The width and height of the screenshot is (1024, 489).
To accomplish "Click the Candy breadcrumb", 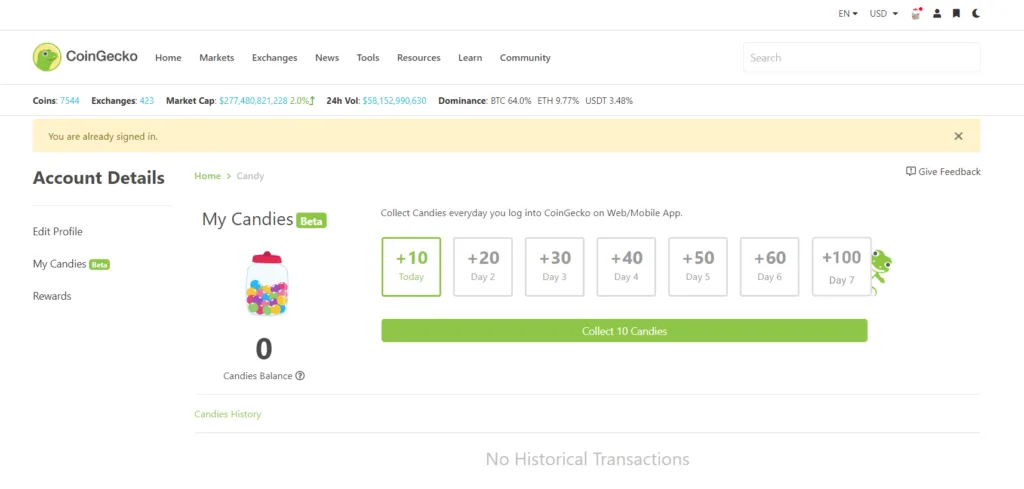I will tap(250, 176).
